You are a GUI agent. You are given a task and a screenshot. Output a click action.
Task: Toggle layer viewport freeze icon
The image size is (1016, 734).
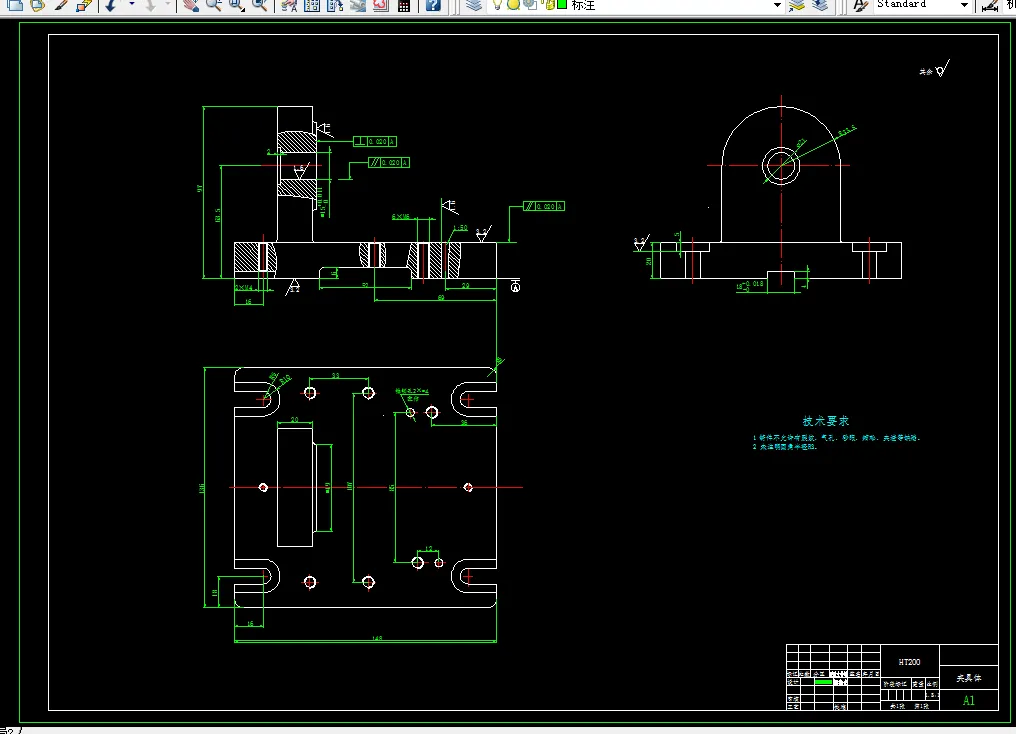coord(529,5)
